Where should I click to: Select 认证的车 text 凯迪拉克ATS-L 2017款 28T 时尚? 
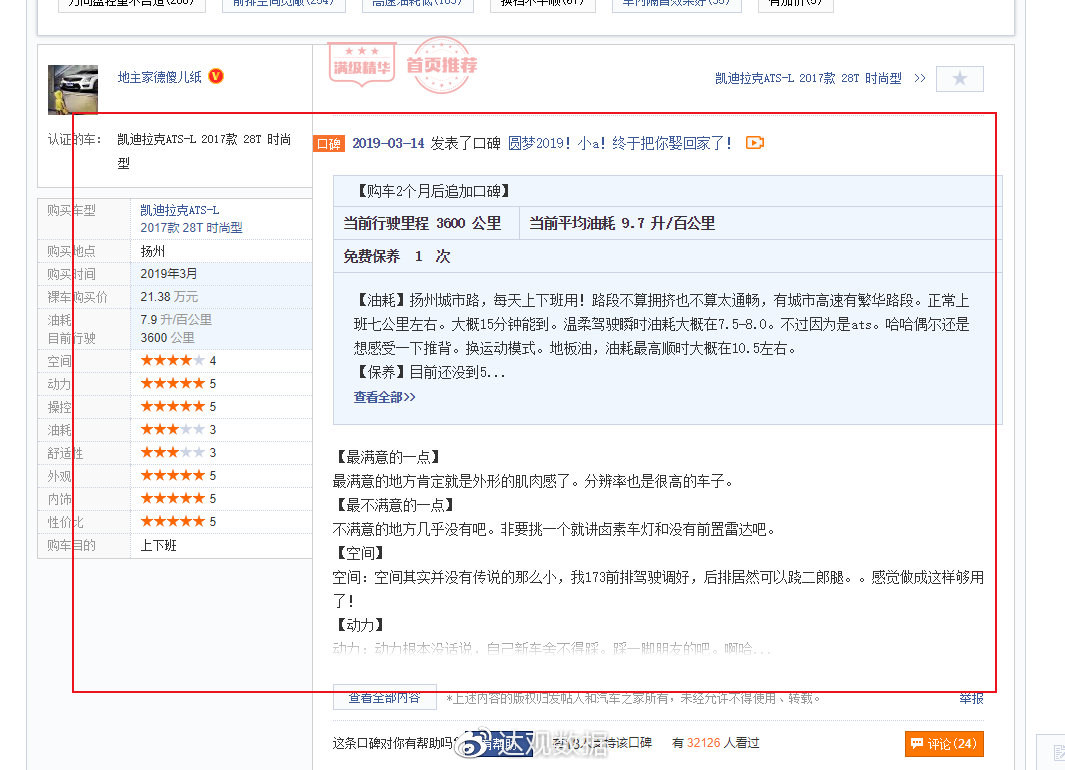click(x=204, y=139)
